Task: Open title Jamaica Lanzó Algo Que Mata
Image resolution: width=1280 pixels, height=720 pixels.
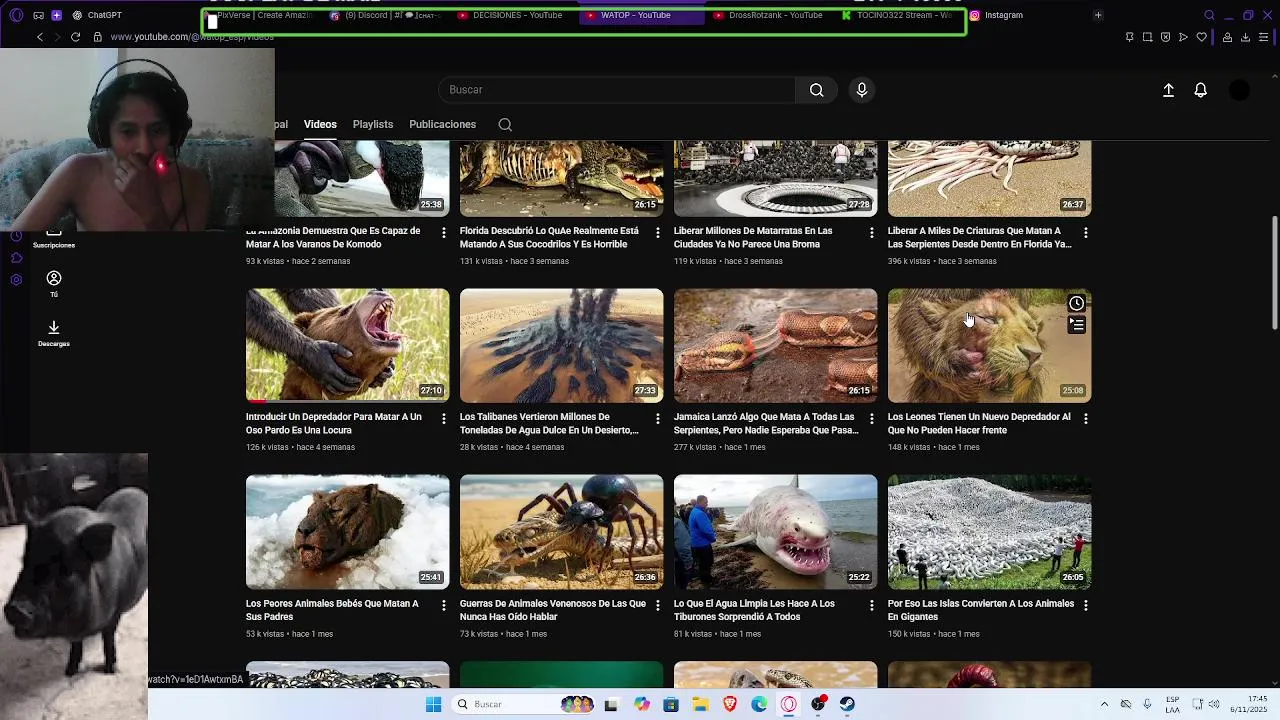Action: point(766,423)
